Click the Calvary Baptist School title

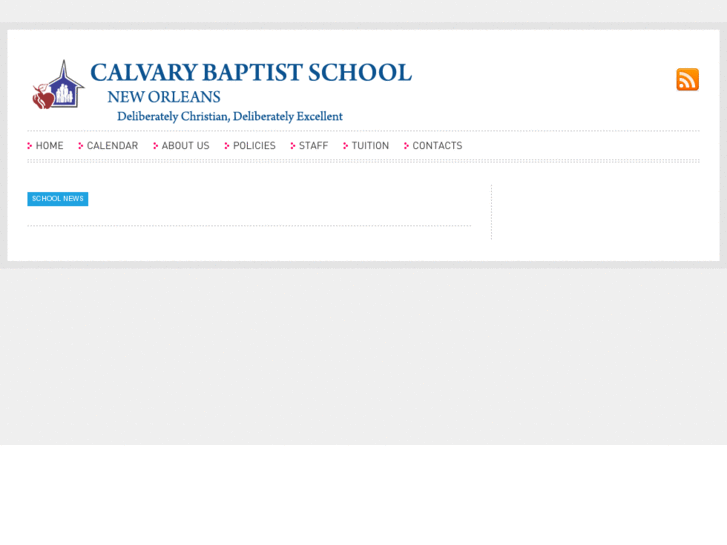[251, 72]
